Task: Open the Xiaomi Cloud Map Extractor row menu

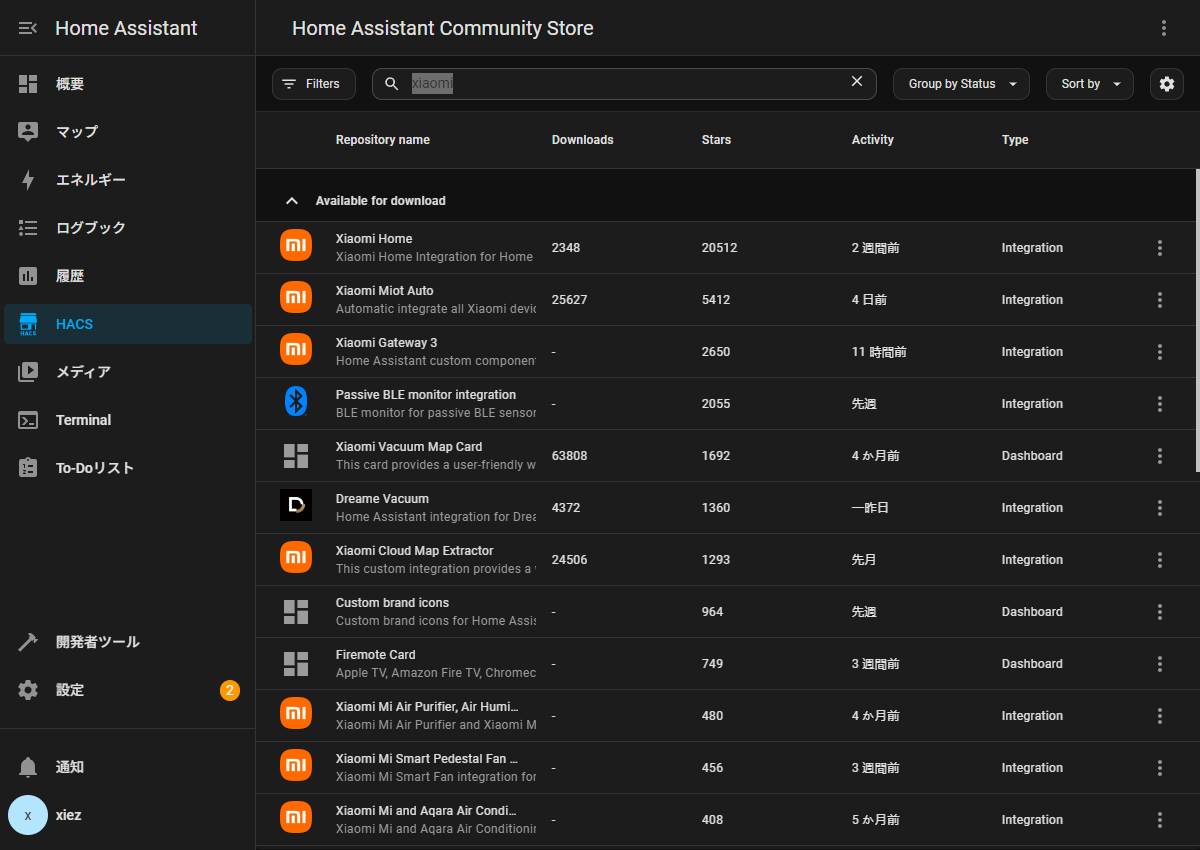Action: tap(1160, 560)
